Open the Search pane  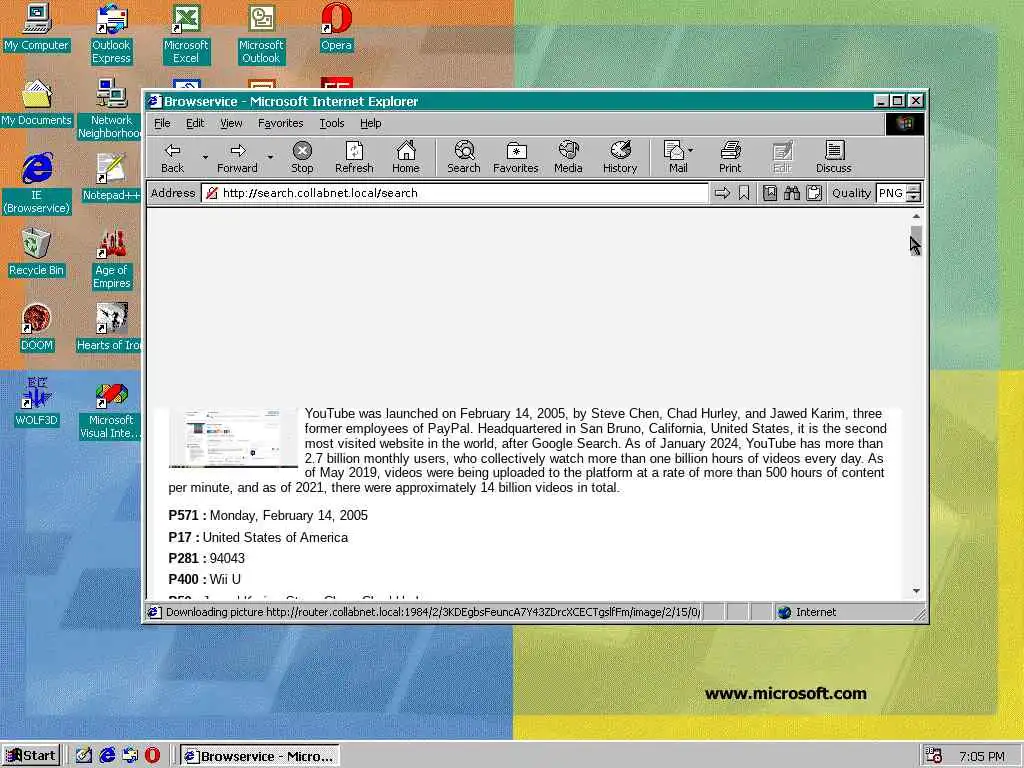click(464, 157)
